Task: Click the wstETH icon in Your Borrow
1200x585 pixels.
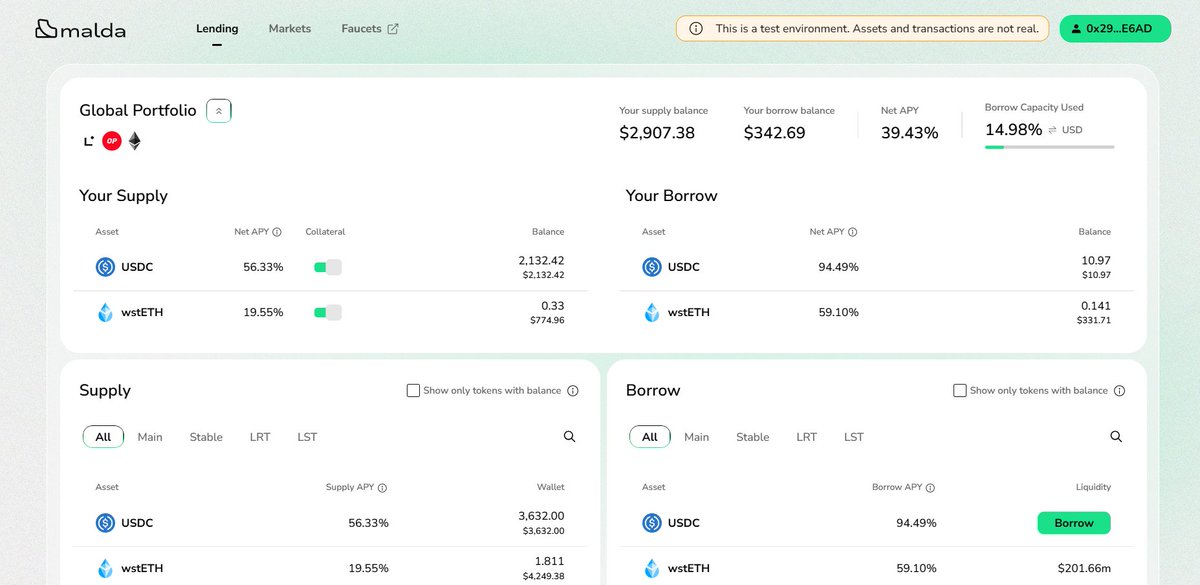Action: click(652, 312)
